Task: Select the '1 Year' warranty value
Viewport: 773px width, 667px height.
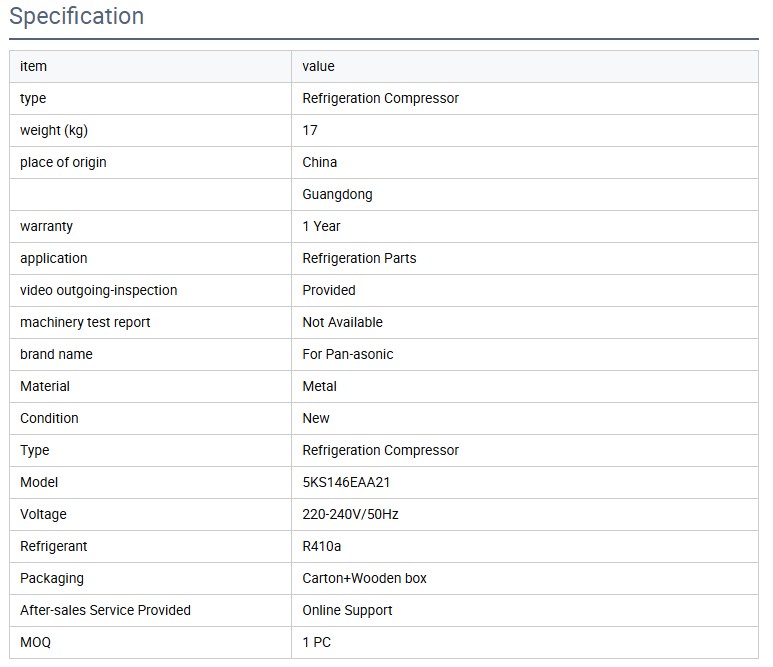Action: (x=321, y=226)
